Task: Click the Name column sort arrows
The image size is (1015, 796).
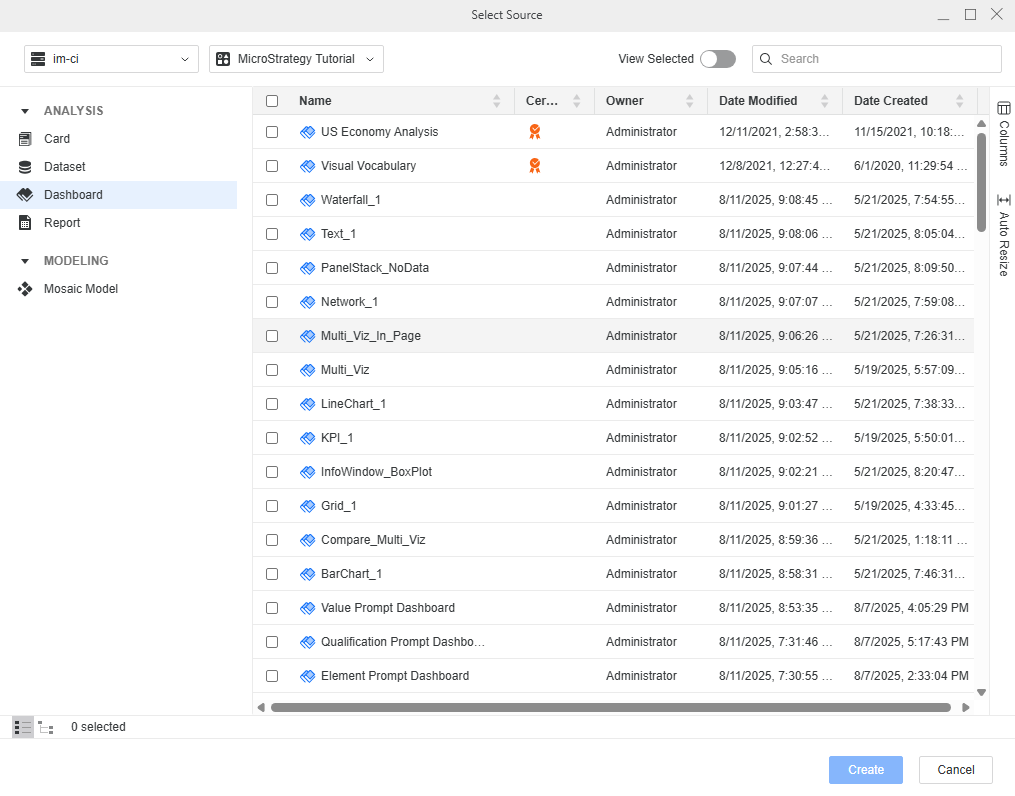Action: click(x=497, y=101)
